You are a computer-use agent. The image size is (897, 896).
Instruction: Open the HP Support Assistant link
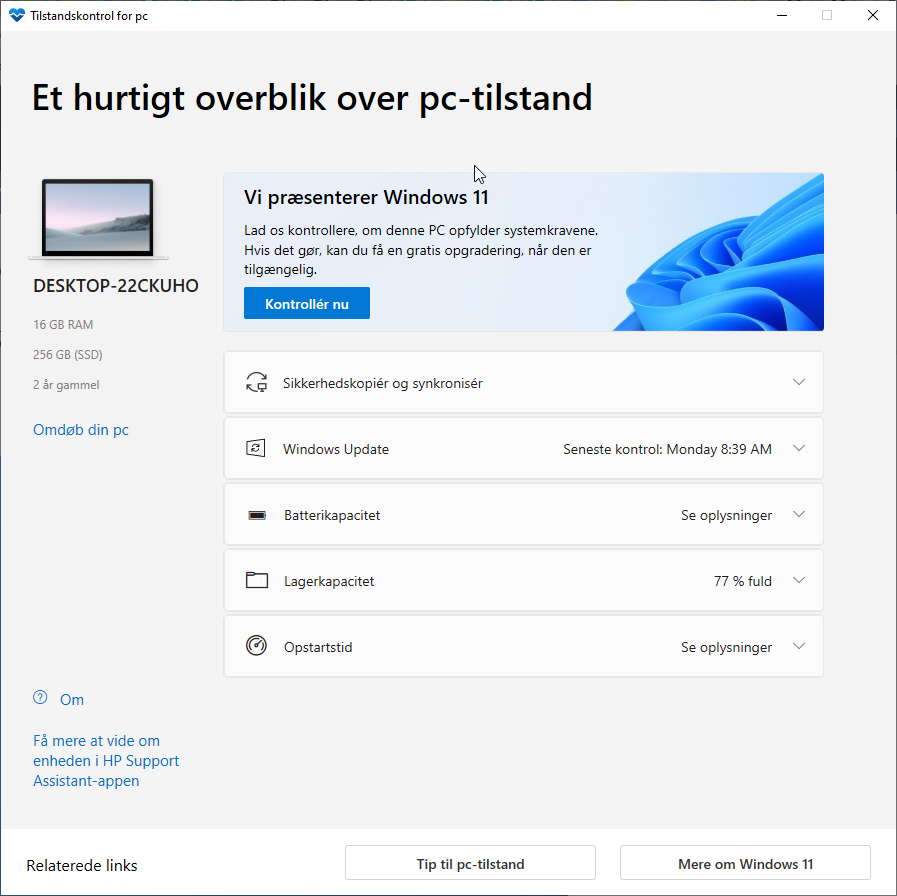[x=106, y=760]
